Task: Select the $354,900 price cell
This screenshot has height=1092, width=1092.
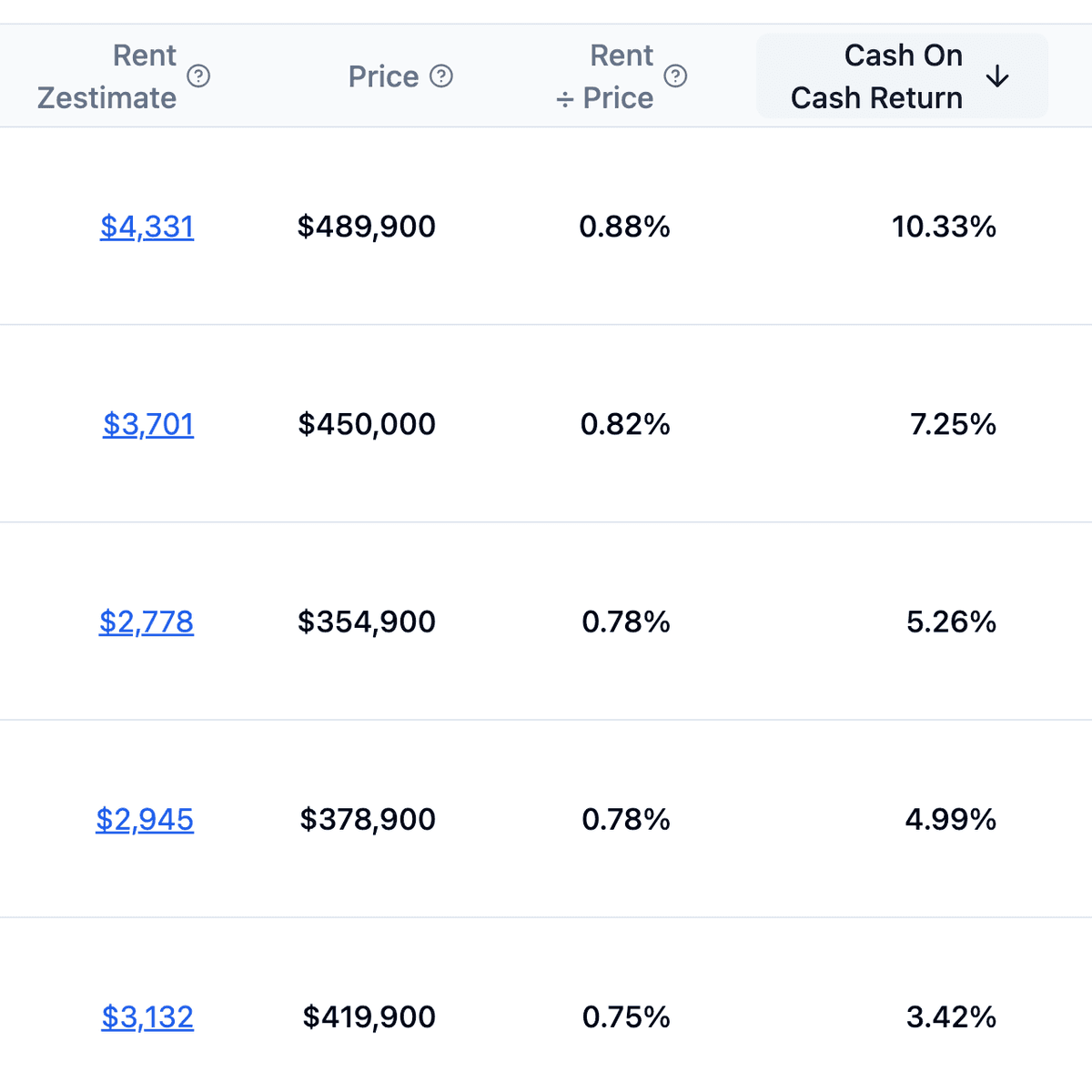Action: pos(367,622)
